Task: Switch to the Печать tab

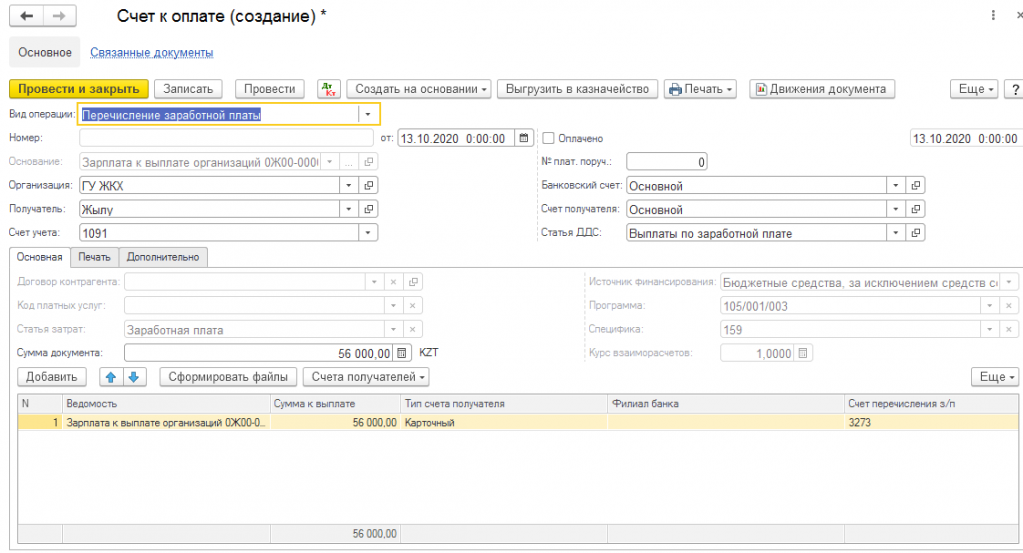Action: point(95,257)
